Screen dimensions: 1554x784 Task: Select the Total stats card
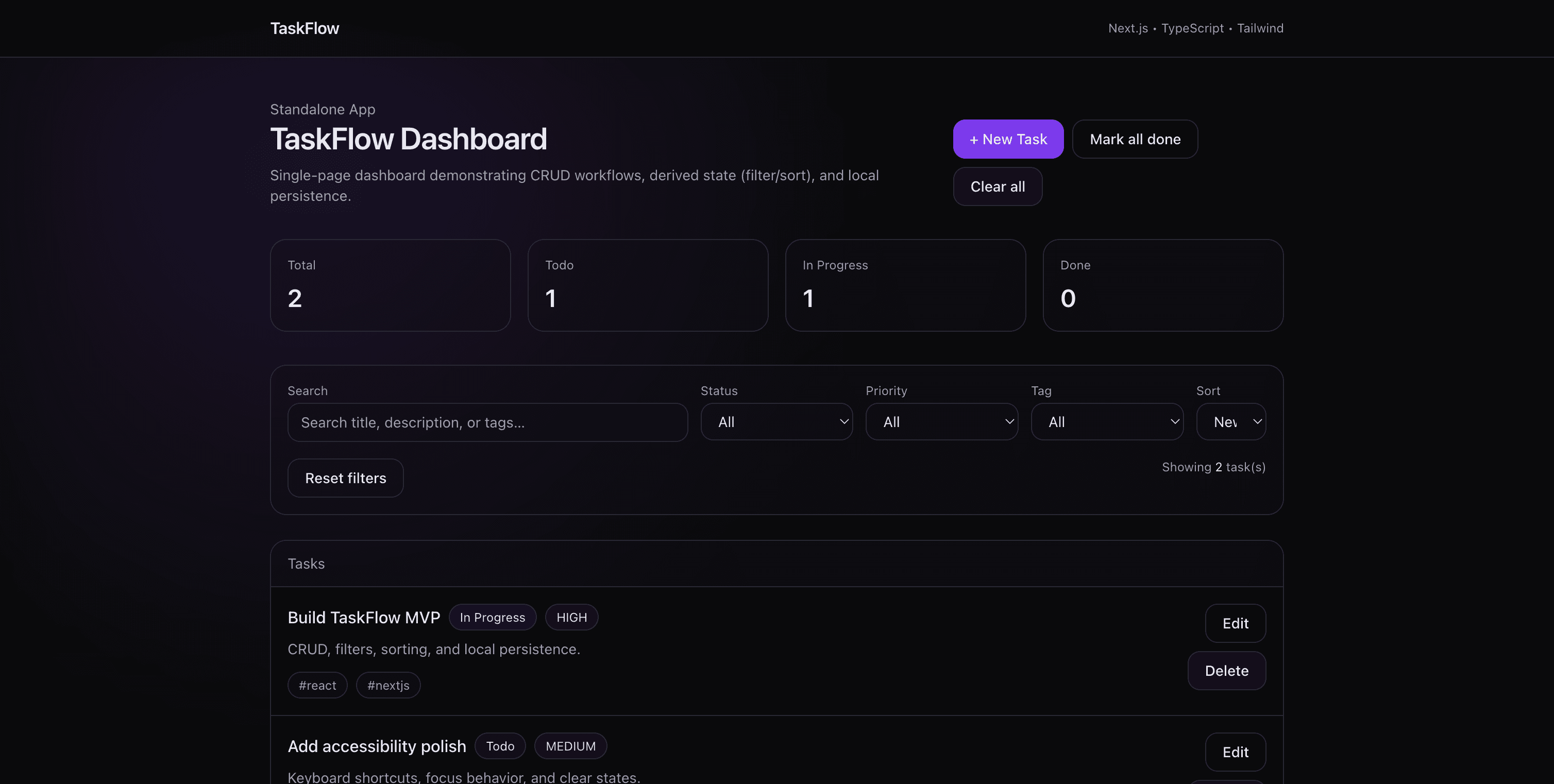(391, 285)
